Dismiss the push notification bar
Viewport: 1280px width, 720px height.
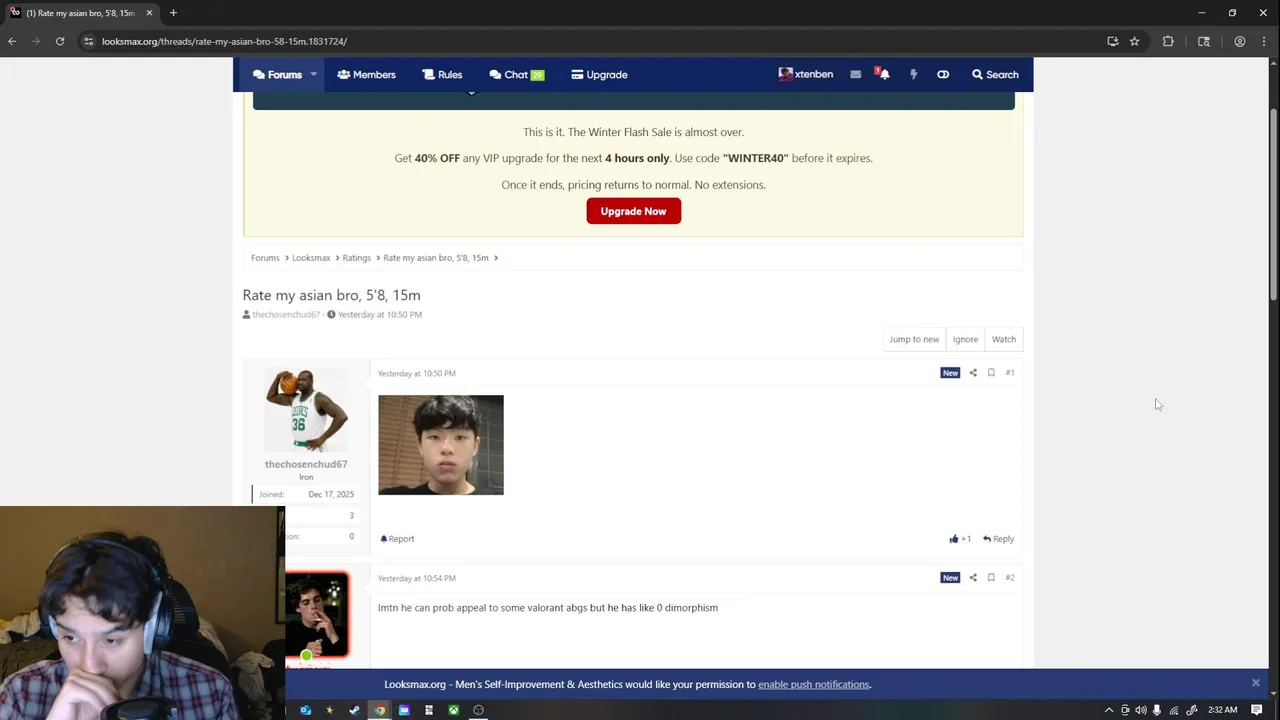tap(1255, 683)
